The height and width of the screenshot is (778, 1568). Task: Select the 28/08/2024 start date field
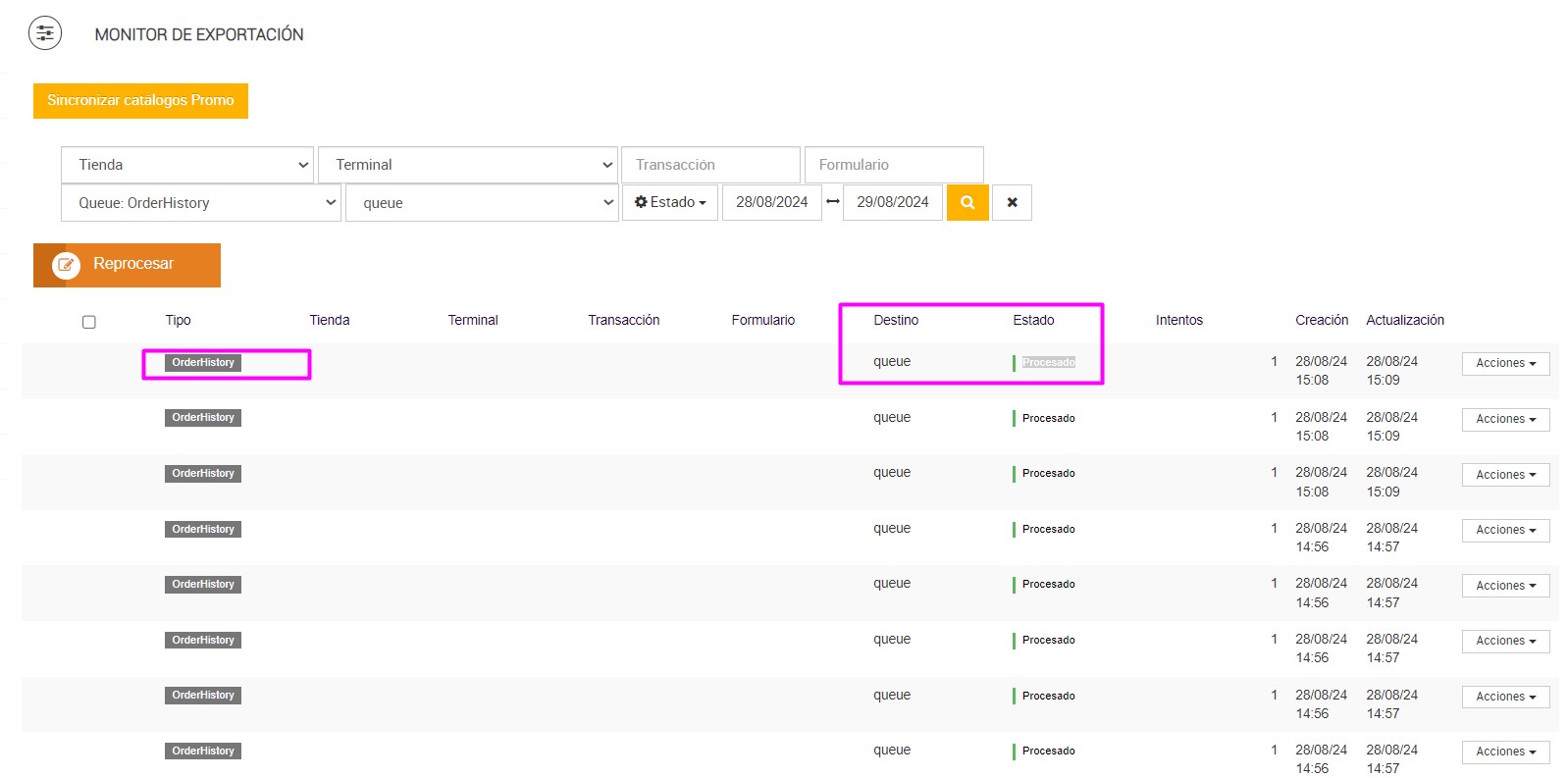[771, 203]
